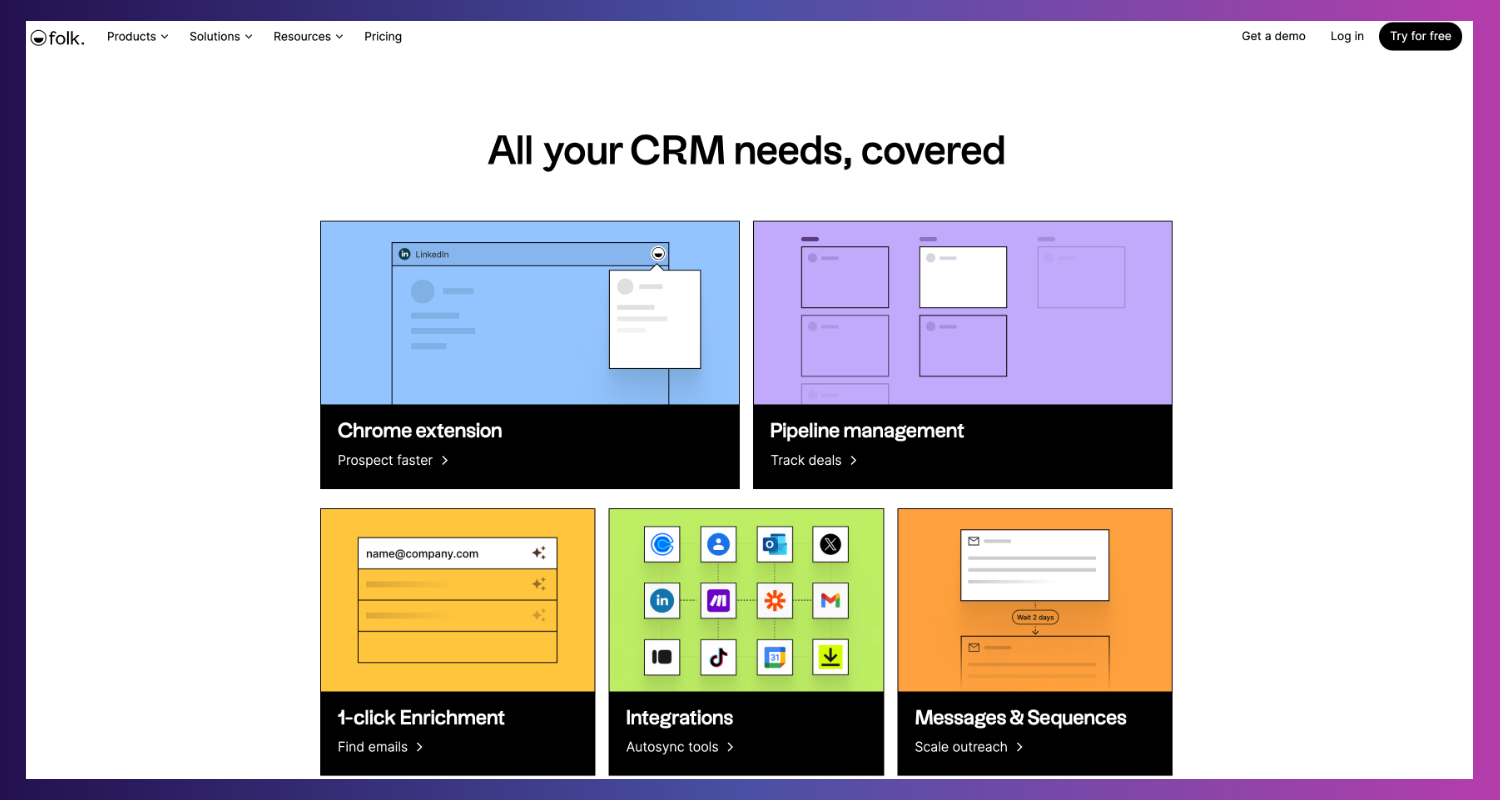Viewport: 1500px width, 800px height.
Task: Click the Try for free button
Action: (x=1420, y=37)
